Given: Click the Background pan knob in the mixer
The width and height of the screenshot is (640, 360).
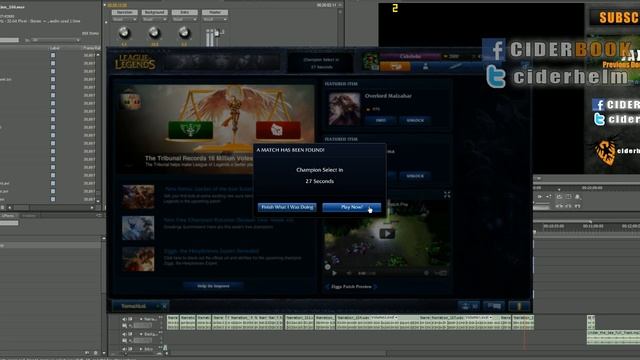Looking at the screenshot, I should tap(154, 33).
